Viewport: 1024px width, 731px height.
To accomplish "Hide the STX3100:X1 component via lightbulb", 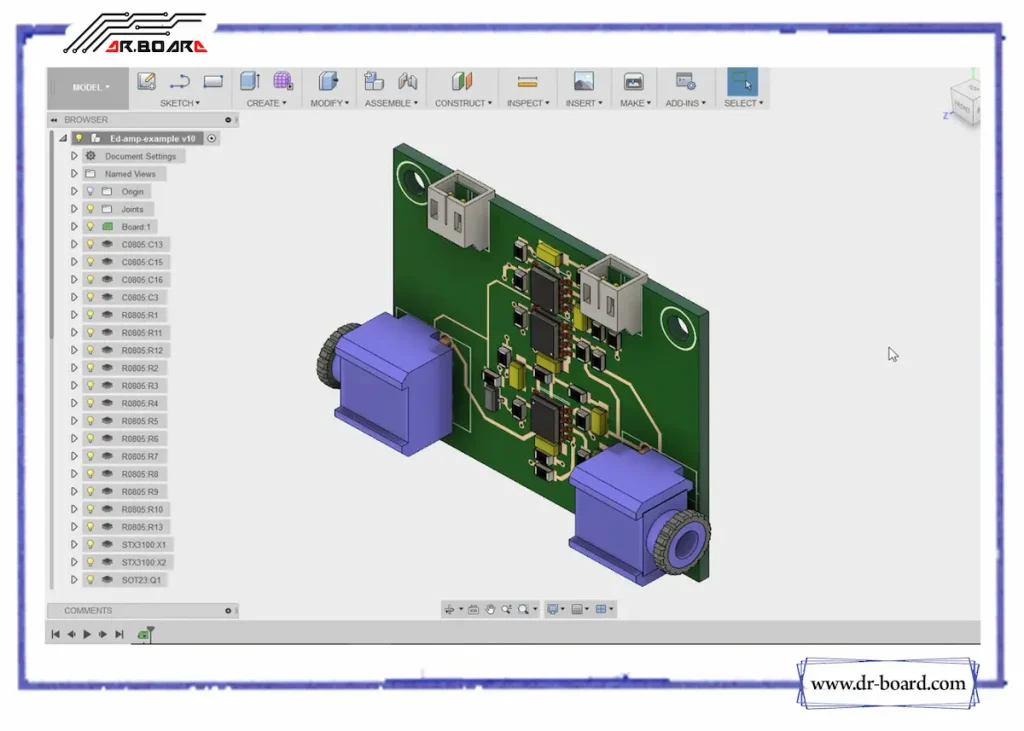I will click(x=90, y=545).
